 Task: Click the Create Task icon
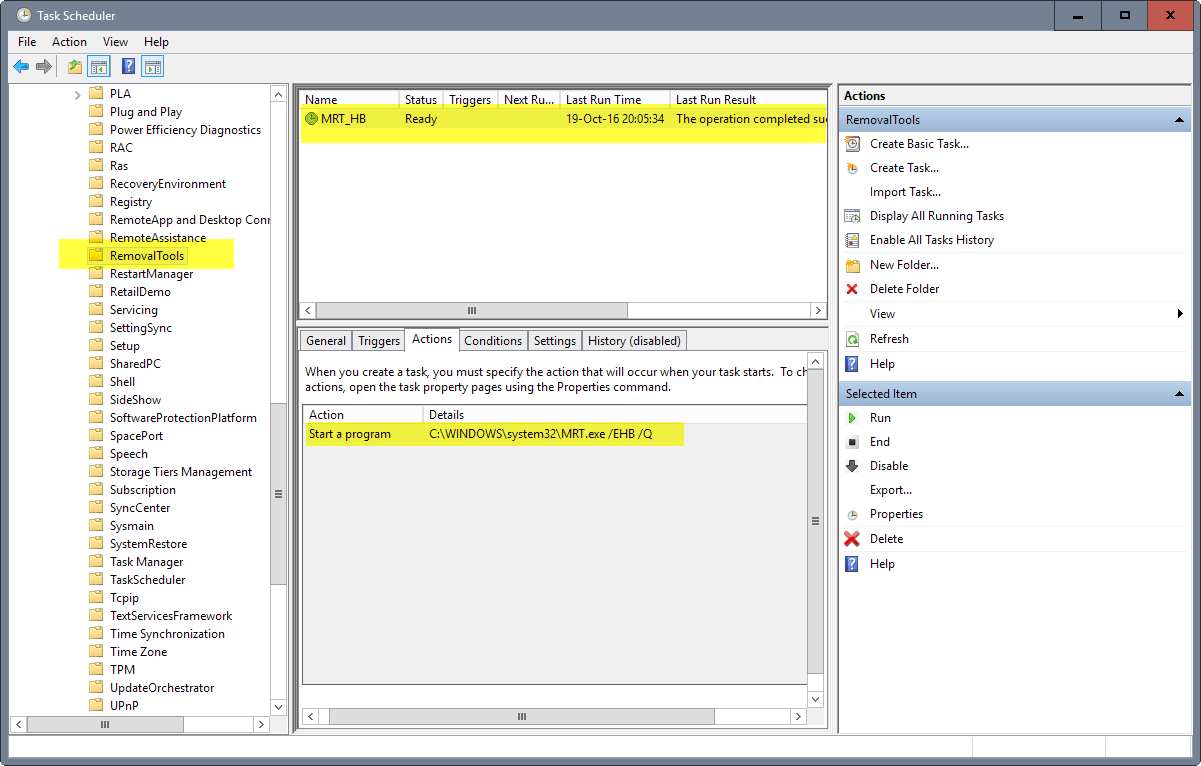[852, 168]
